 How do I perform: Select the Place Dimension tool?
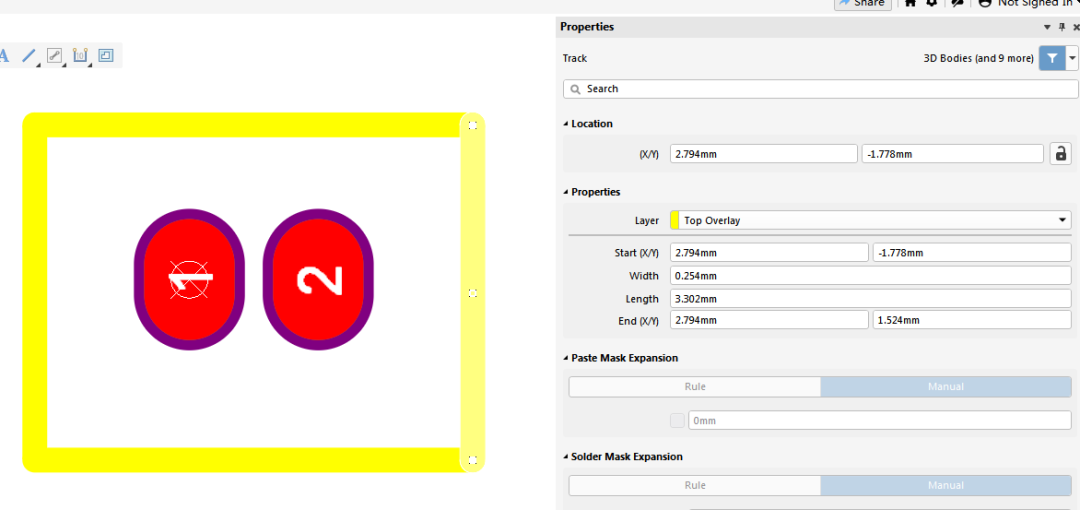pyautogui.click(x=80, y=56)
